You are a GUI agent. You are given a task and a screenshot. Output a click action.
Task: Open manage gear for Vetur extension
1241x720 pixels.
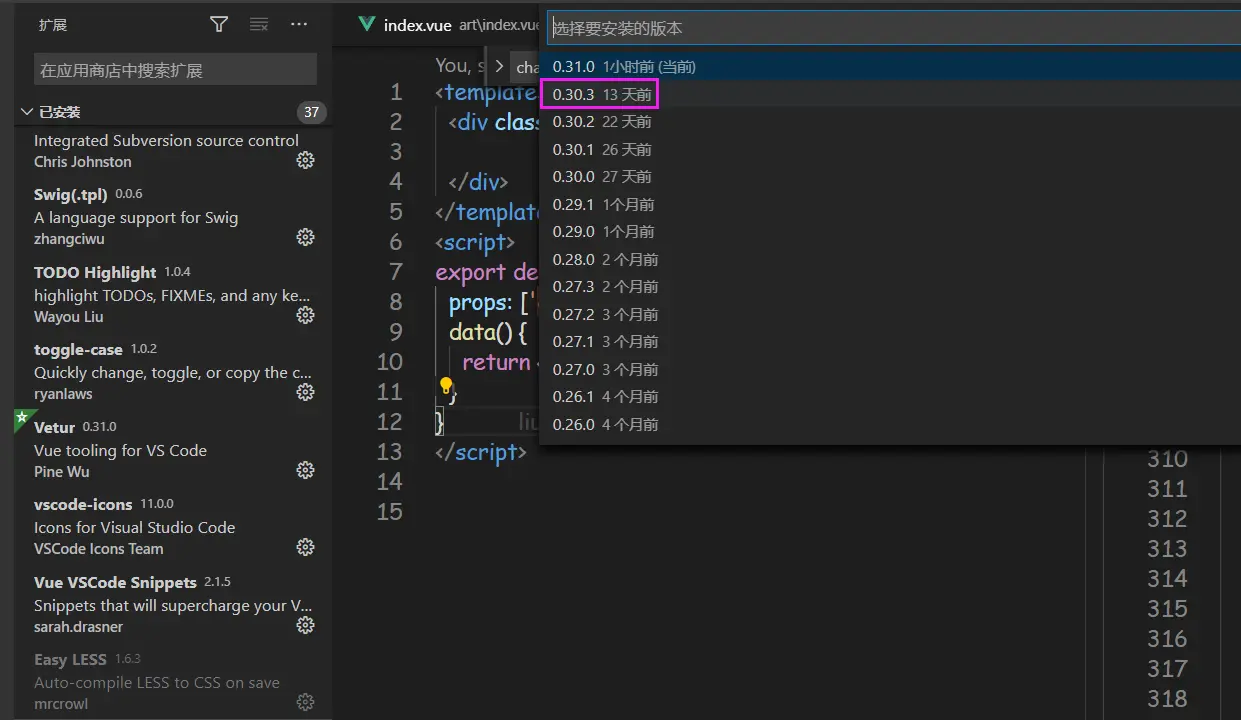pos(306,470)
